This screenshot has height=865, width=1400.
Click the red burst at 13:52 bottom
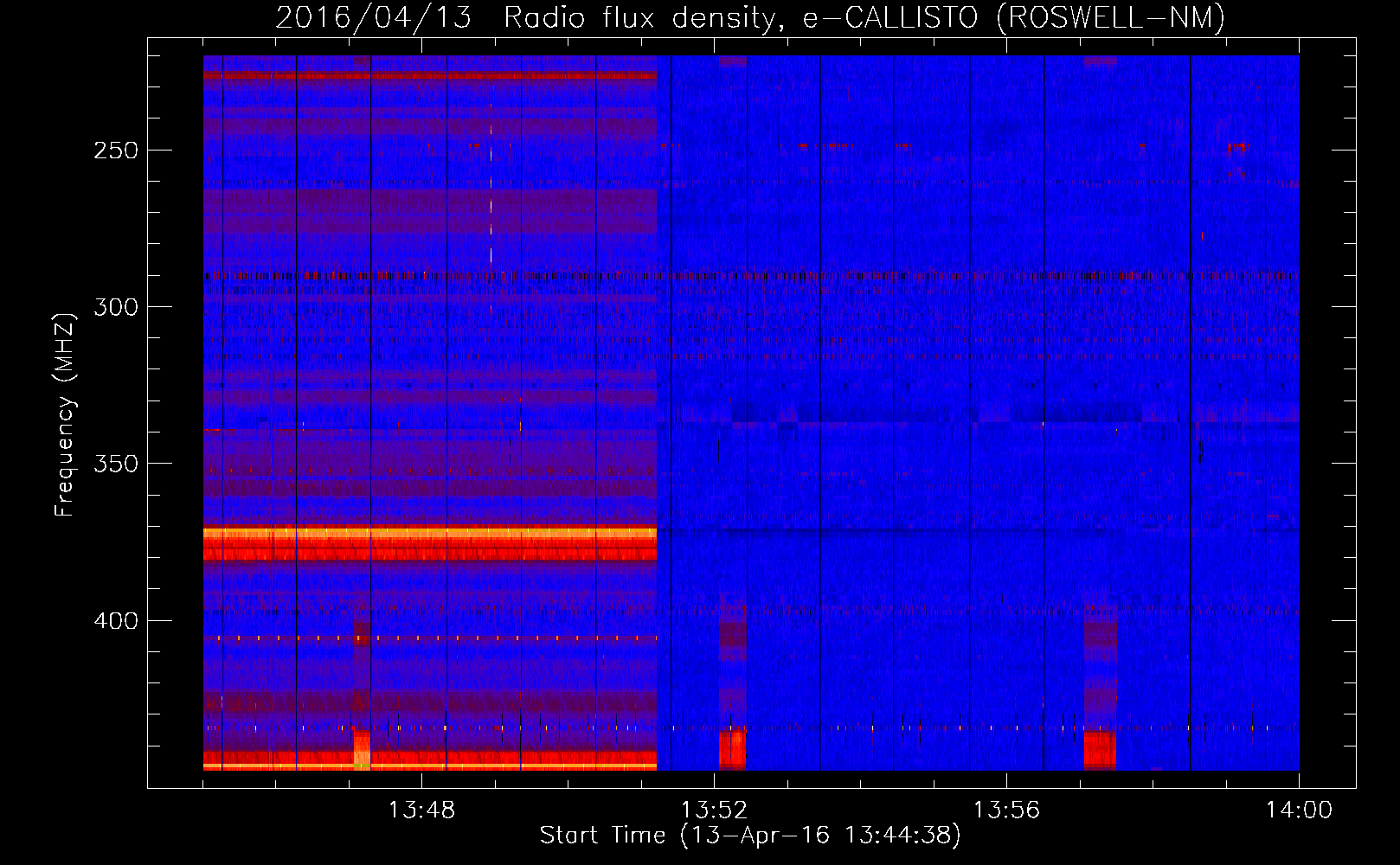(x=732, y=749)
